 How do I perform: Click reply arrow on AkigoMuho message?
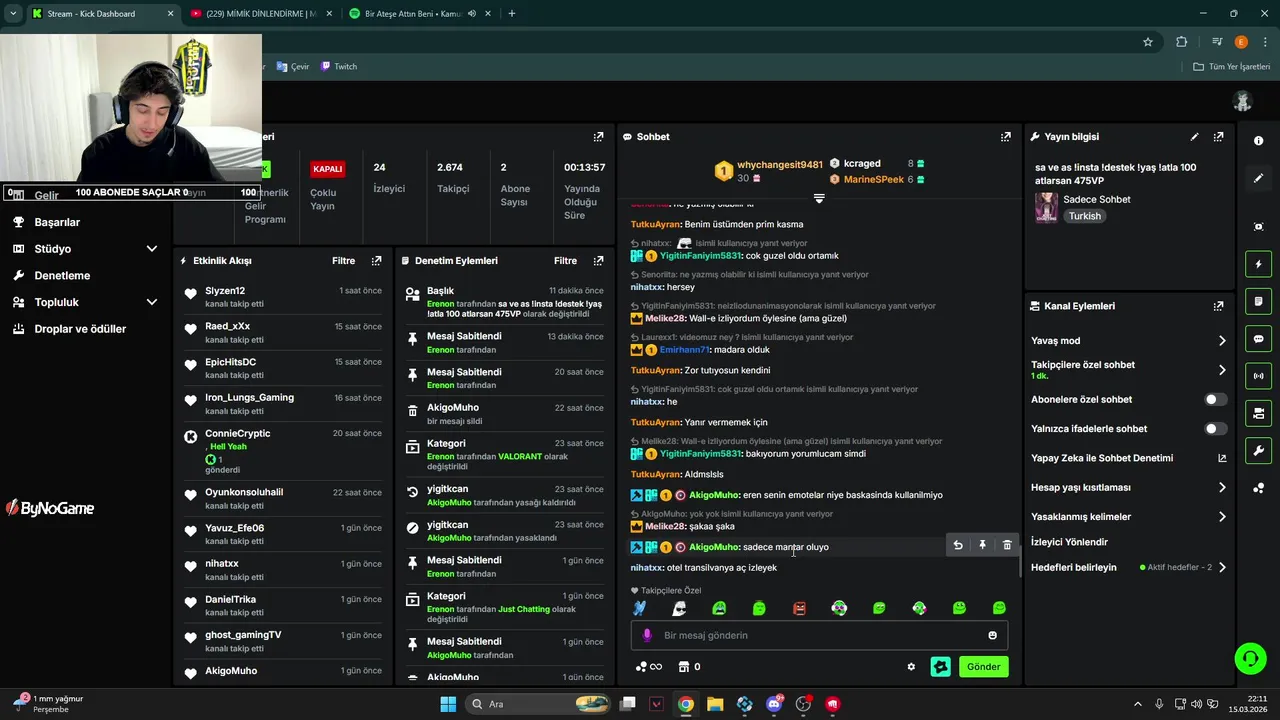pos(958,545)
